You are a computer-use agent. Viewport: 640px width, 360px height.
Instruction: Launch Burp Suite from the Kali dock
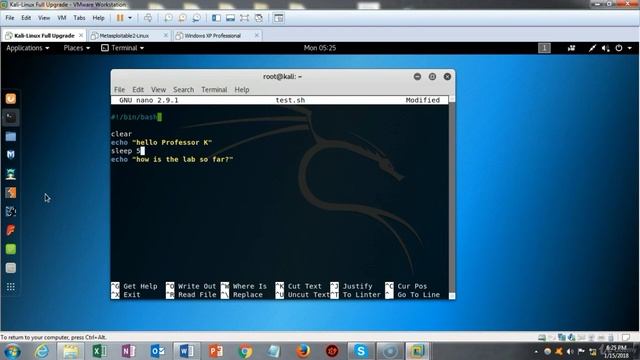[11, 193]
